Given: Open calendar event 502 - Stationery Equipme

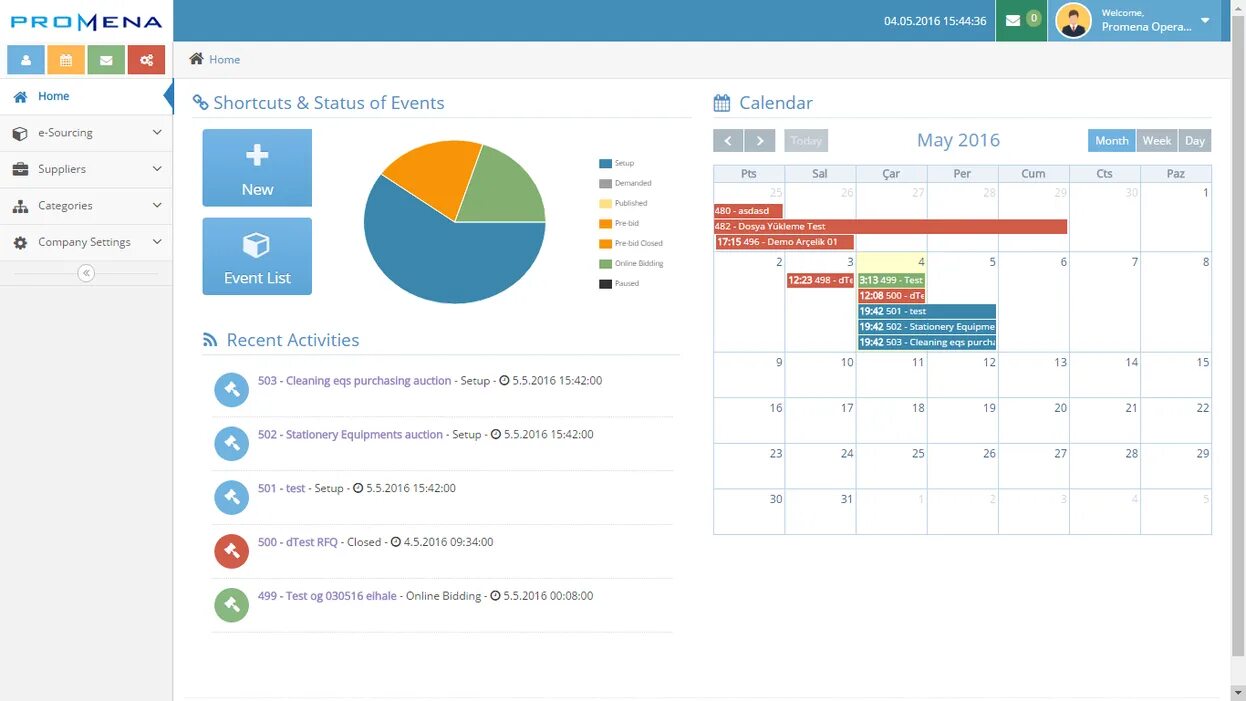Looking at the screenshot, I should click(x=927, y=327).
